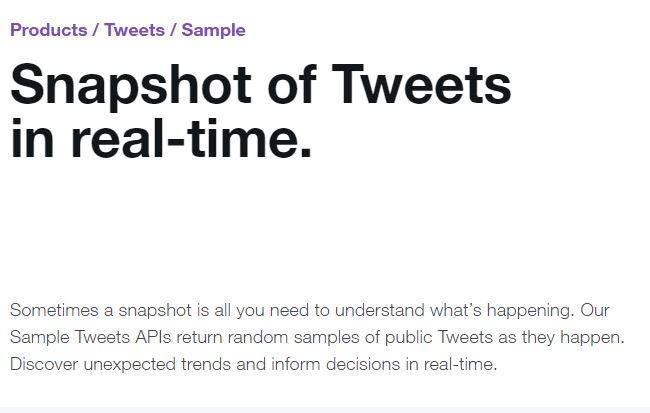Viewport: 650px width, 413px height.
Task: Go to the Tweets breadcrumb link
Action: pos(134,30)
